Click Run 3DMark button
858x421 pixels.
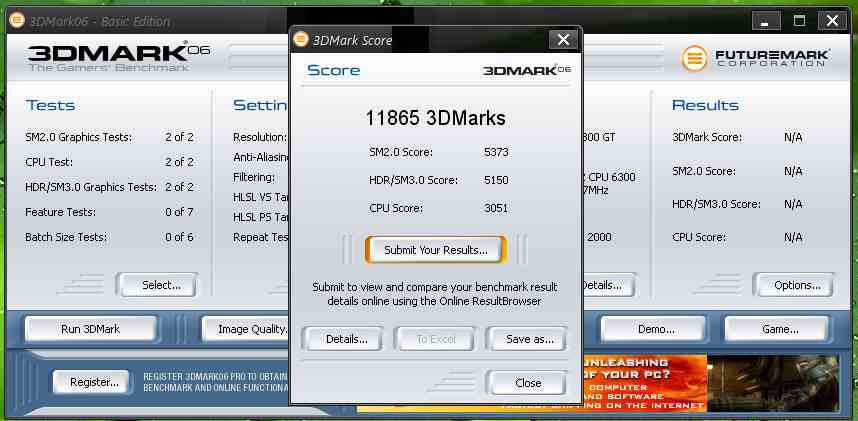tap(91, 329)
